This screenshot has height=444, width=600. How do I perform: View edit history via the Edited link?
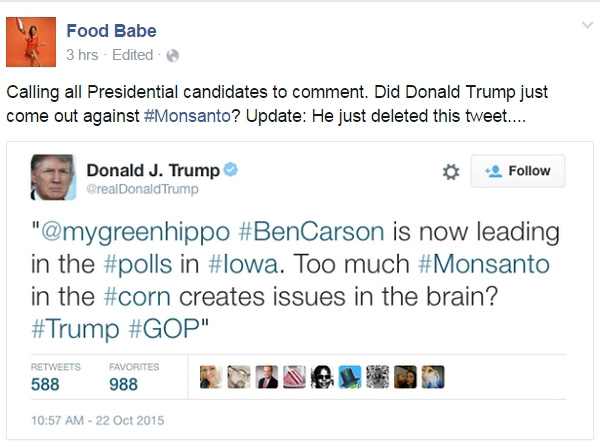(x=133, y=55)
